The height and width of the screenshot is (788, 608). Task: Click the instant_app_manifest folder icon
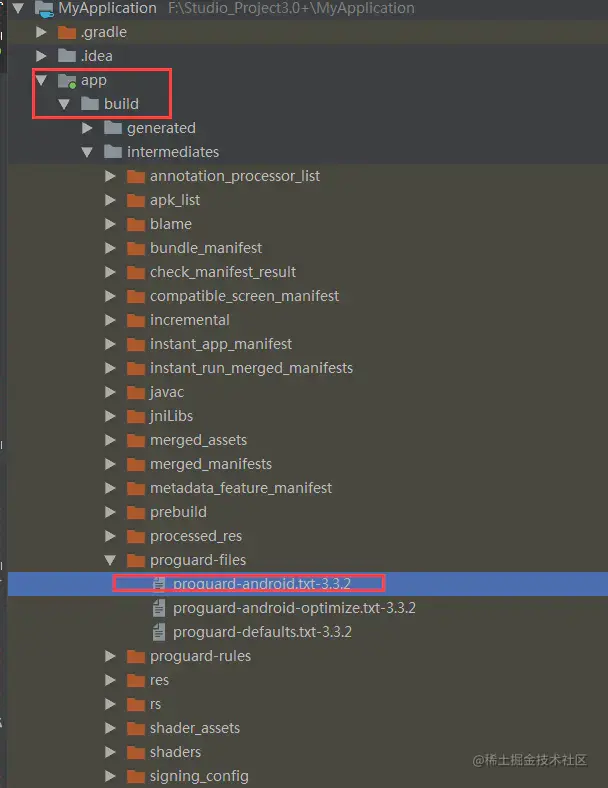tap(136, 344)
